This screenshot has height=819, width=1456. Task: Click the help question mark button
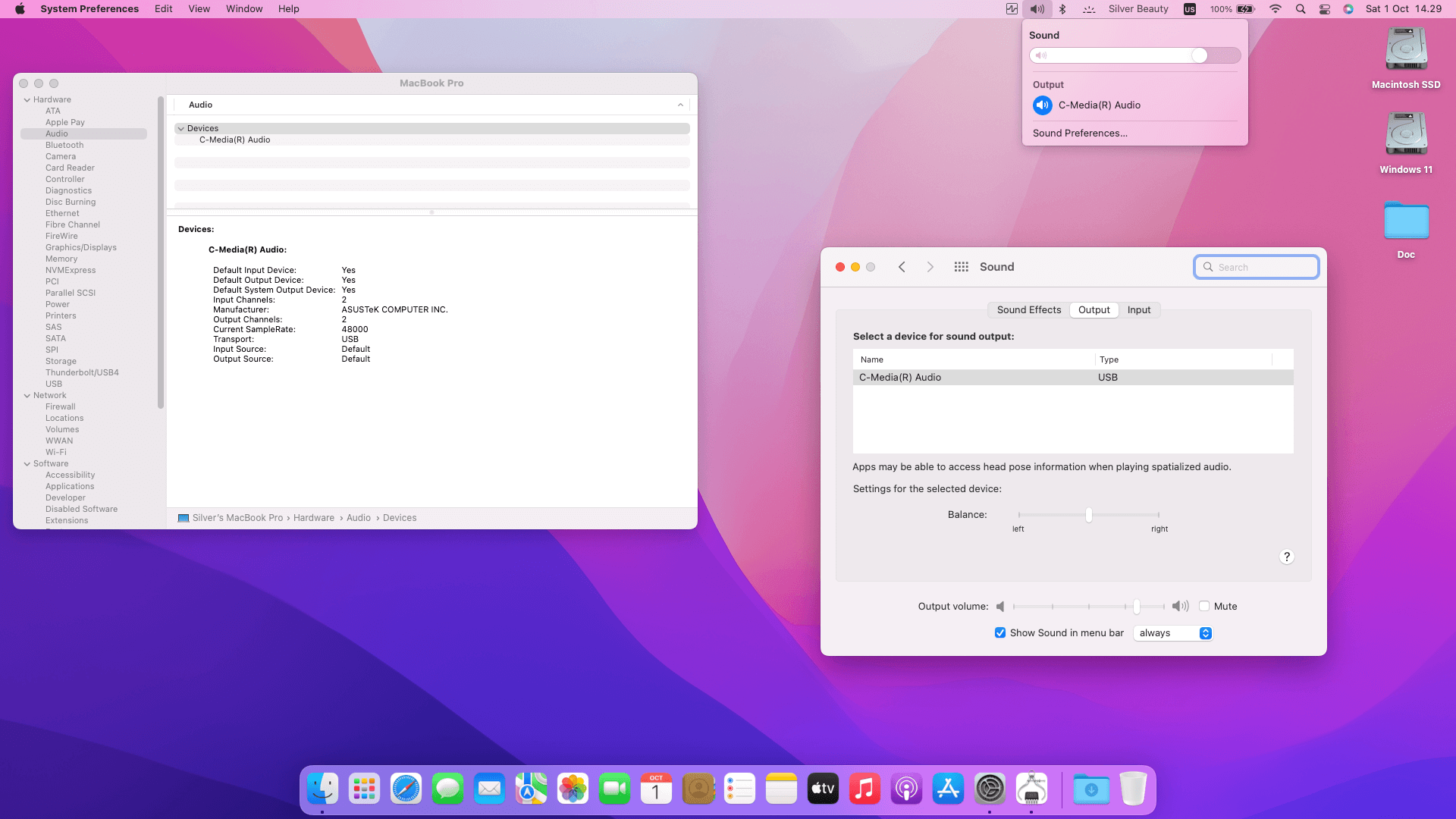[x=1286, y=557]
